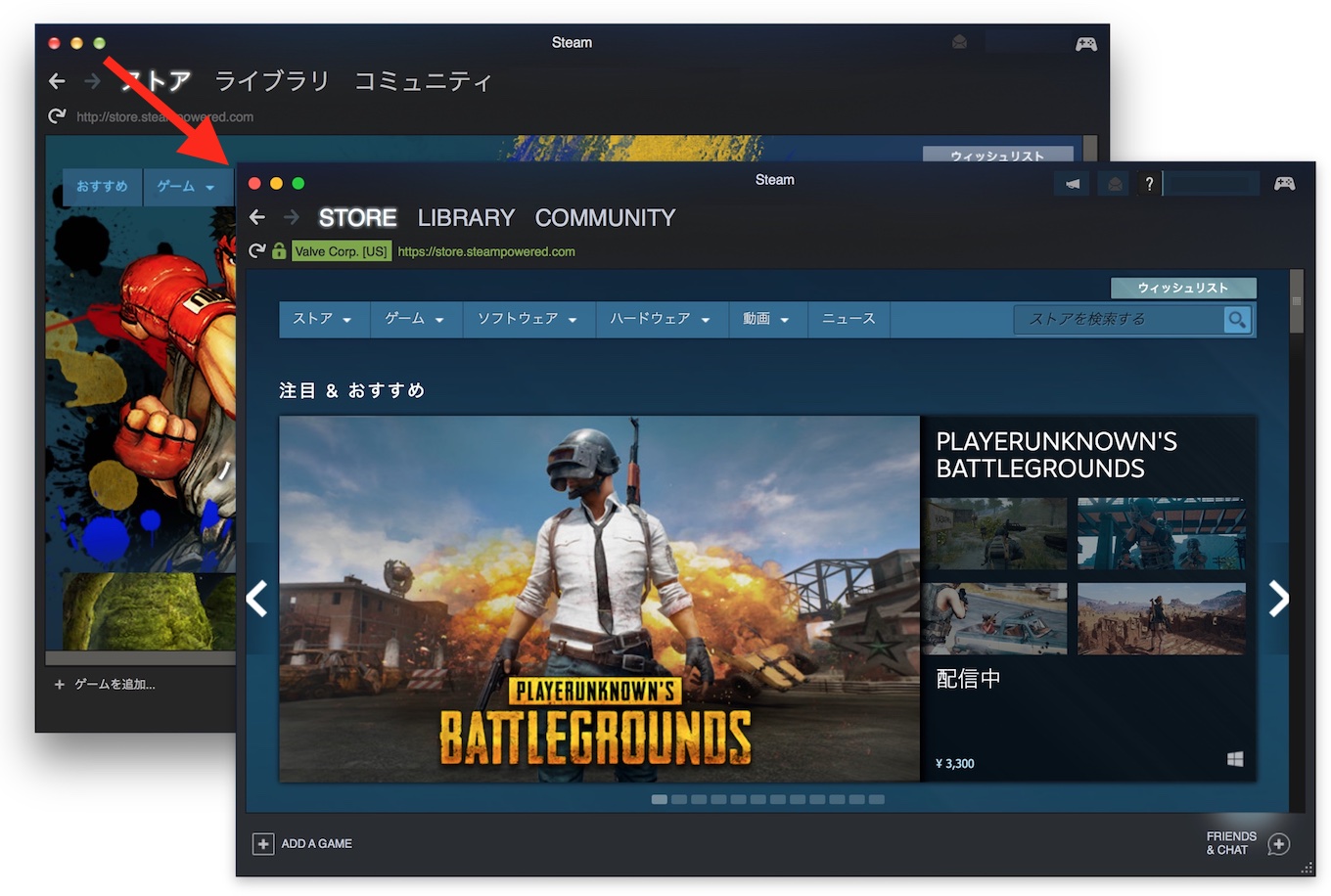Viewport: 1331px width, 896px height.
Task: Click the Add a Game plus icon
Action: click(x=263, y=844)
